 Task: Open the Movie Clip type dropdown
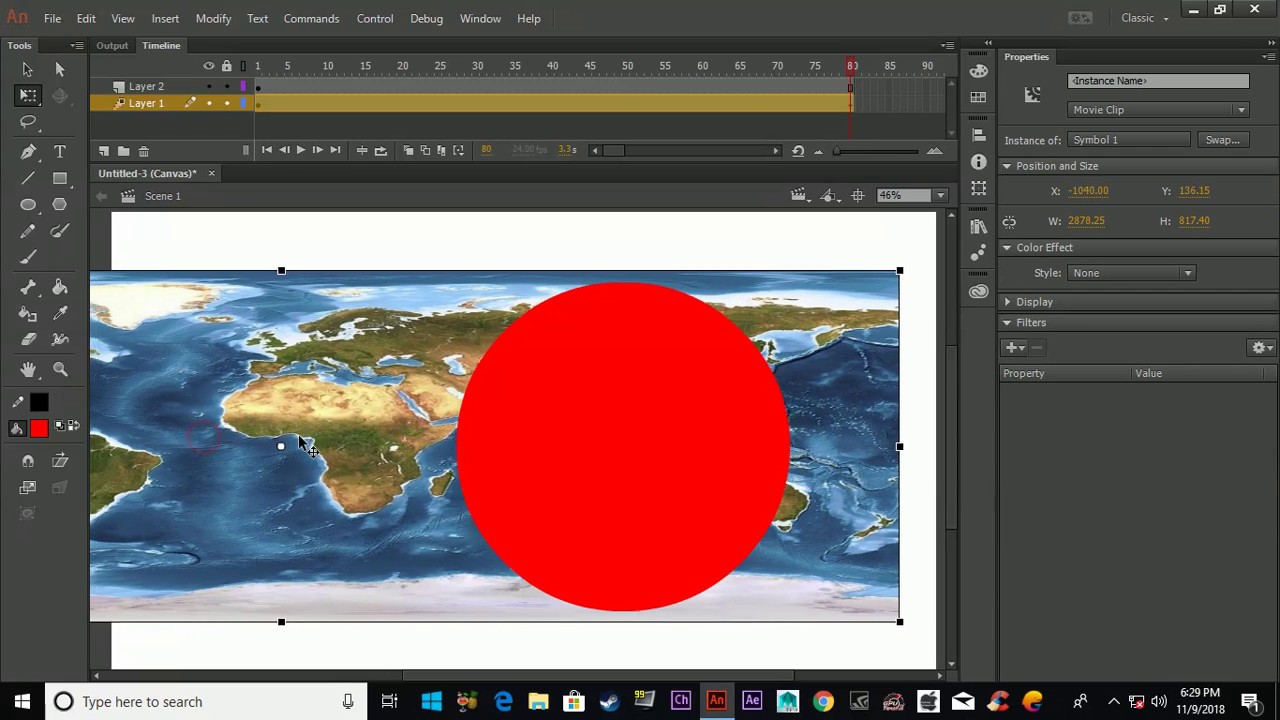[1158, 110]
